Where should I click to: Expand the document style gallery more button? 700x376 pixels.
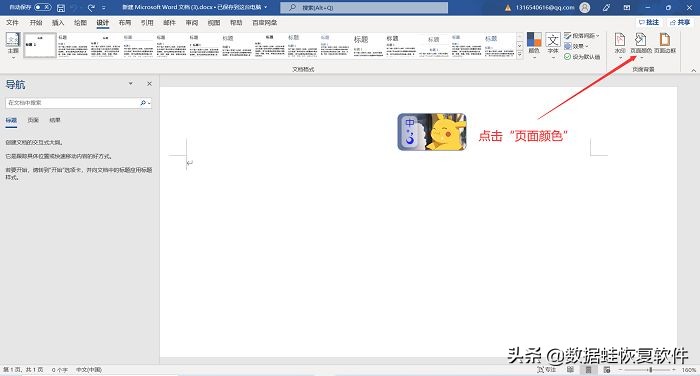[x=520, y=54]
